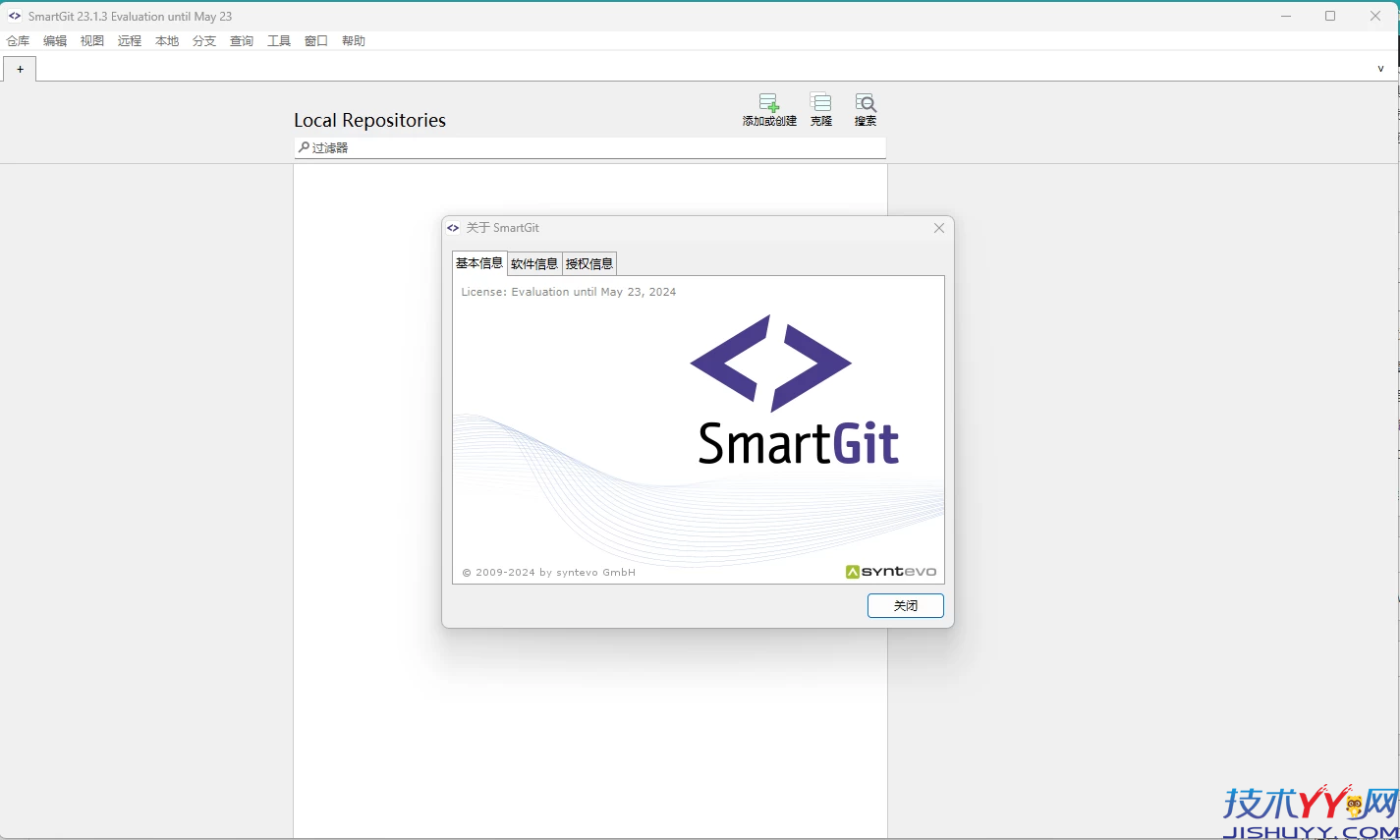Open the 视图 menu
The height and width of the screenshot is (840, 1400).
tap(92, 40)
